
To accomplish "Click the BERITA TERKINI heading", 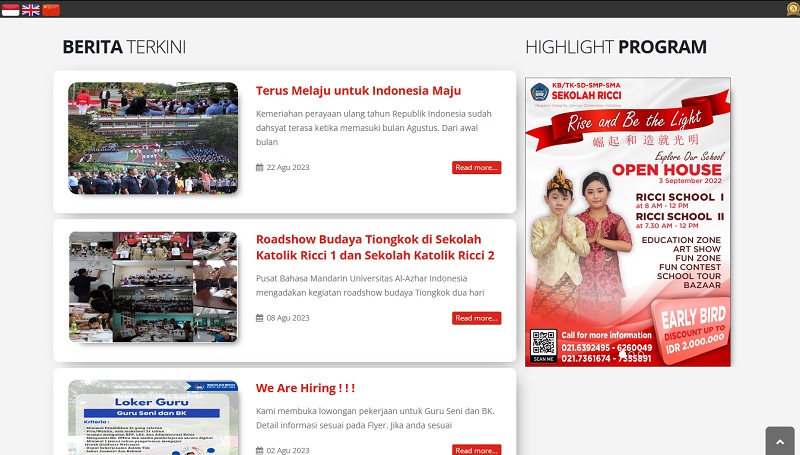I will pyautogui.click(x=124, y=47).
